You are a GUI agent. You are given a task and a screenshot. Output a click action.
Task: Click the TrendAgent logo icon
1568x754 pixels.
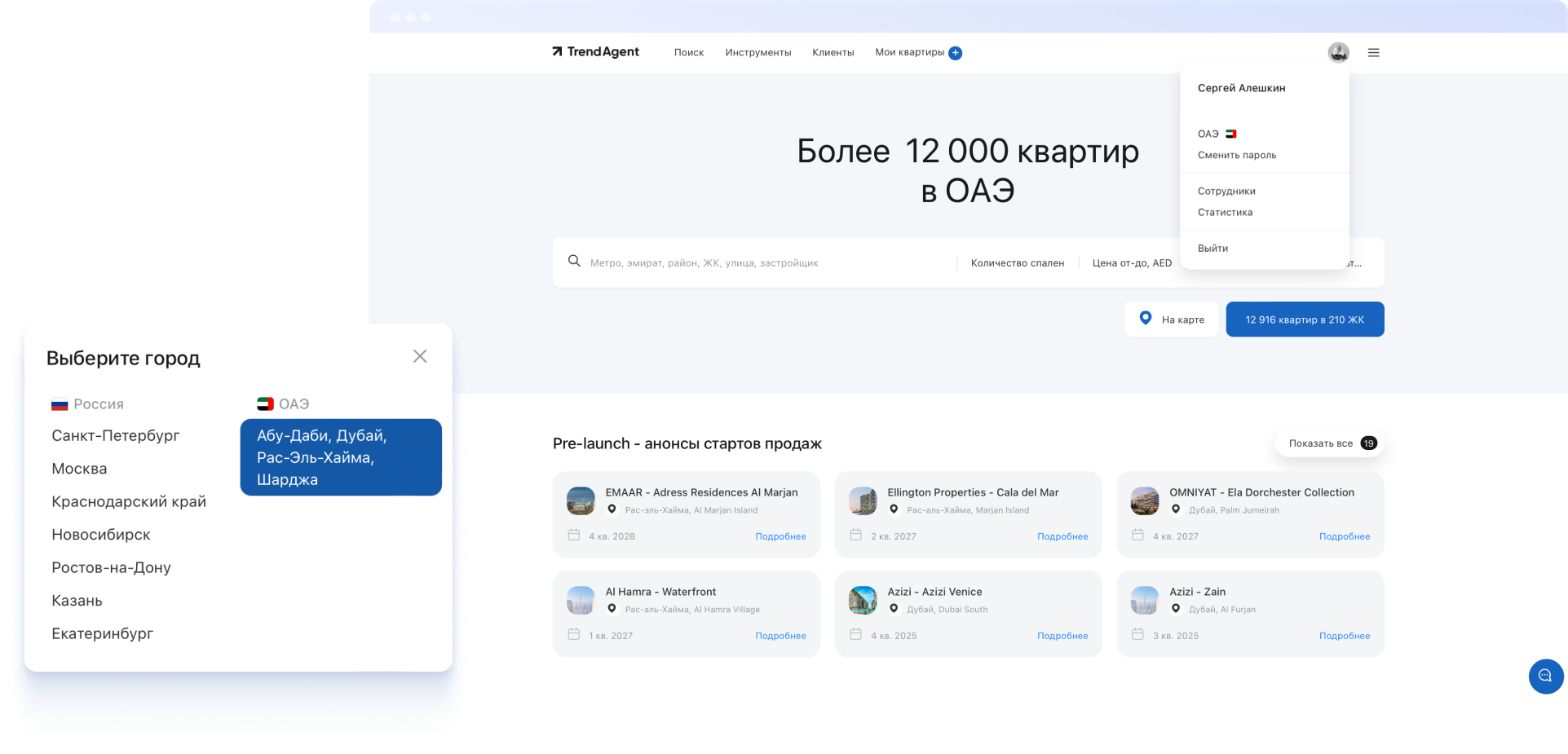click(x=558, y=51)
